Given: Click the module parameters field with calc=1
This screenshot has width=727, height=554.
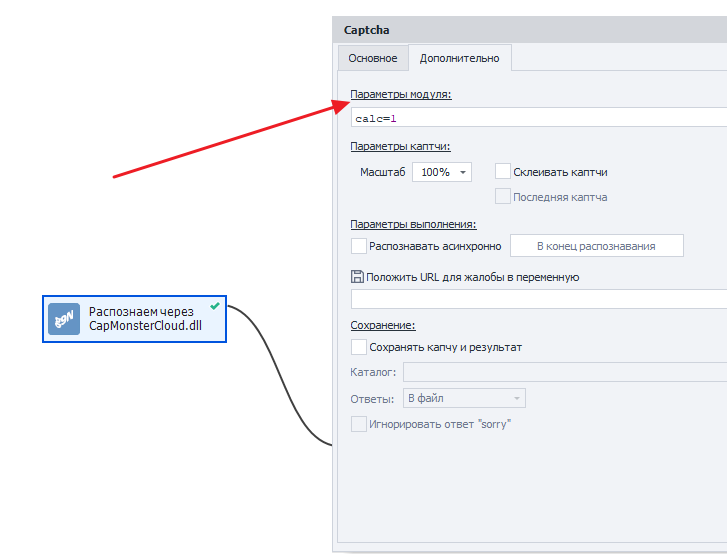Looking at the screenshot, I should pyautogui.click(x=539, y=118).
